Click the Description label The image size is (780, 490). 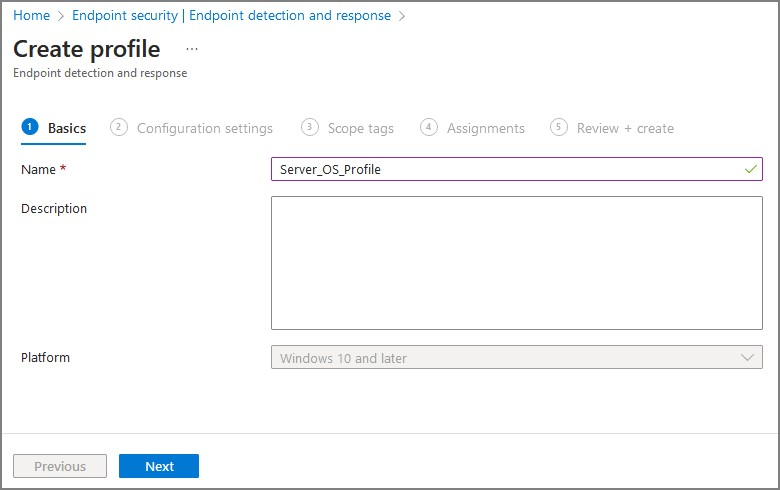click(54, 208)
